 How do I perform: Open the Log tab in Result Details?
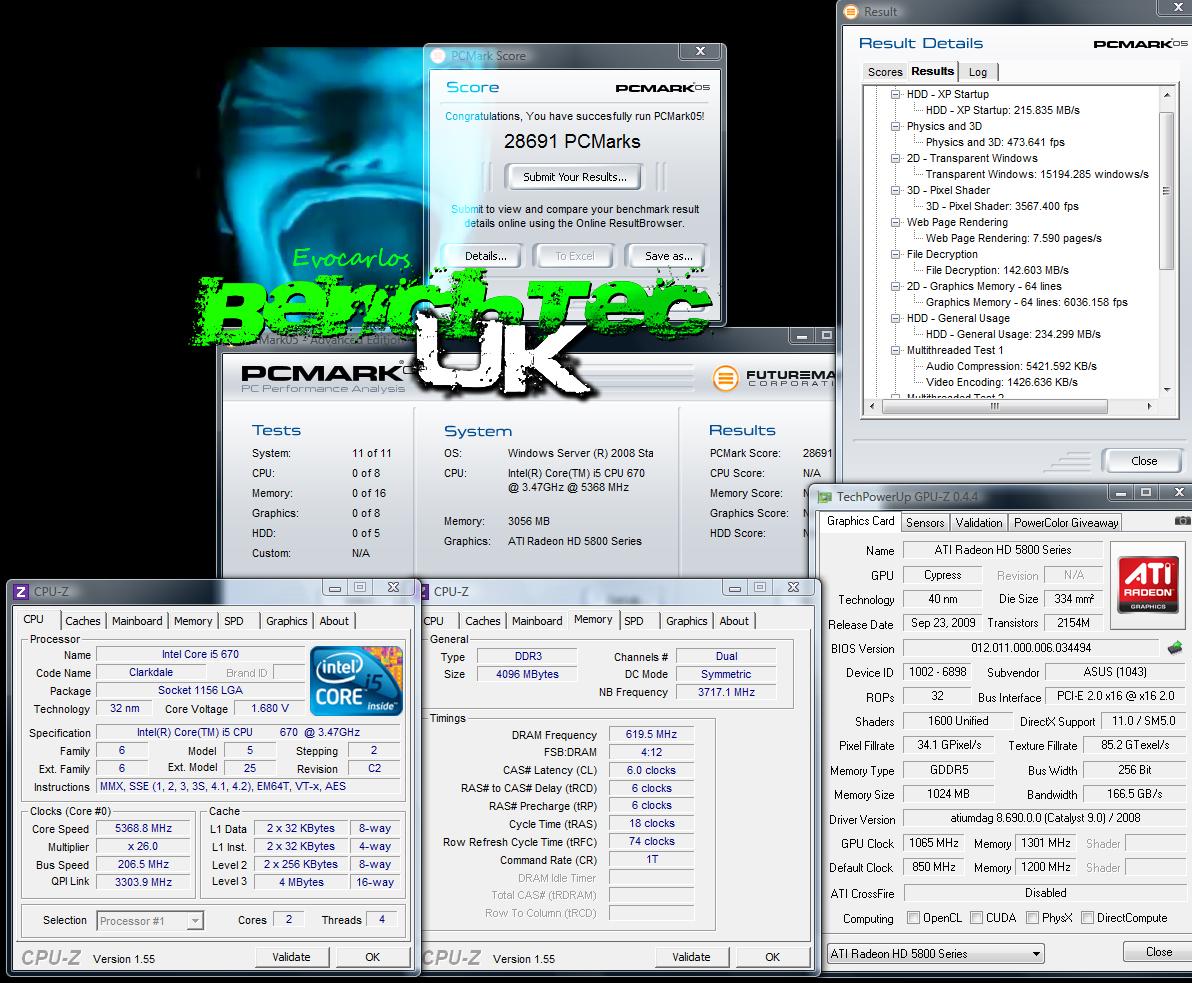click(x=978, y=72)
